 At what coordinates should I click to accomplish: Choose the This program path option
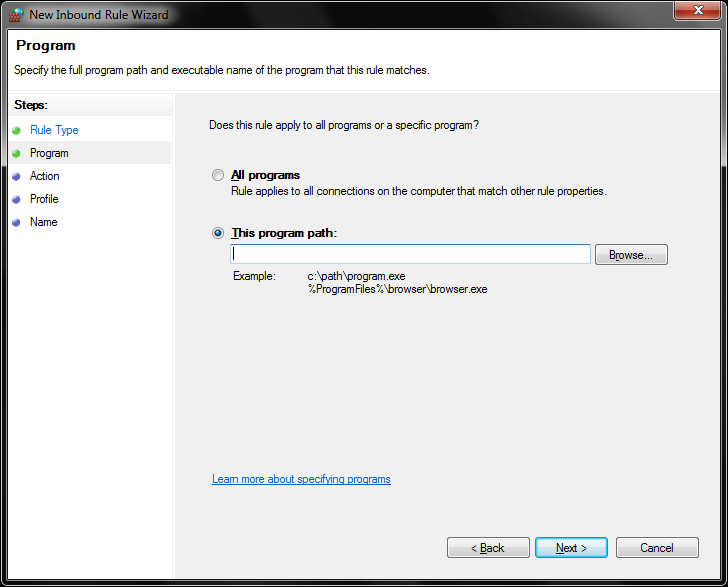pyautogui.click(x=218, y=233)
